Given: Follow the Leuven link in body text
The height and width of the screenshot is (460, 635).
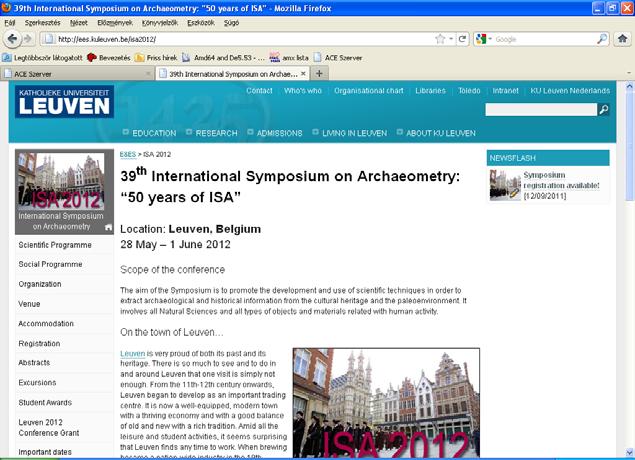Looking at the screenshot, I should 132,354.
